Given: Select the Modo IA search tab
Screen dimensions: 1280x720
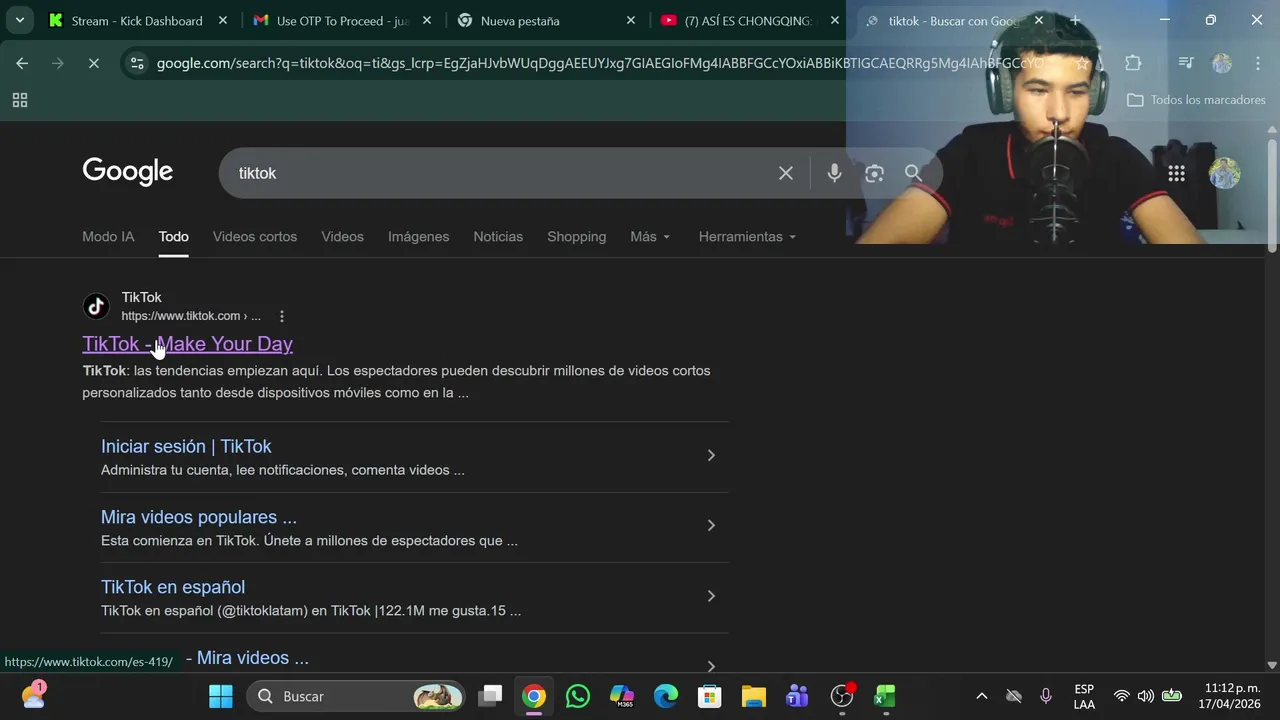Looking at the screenshot, I should [x=108, y=237].
